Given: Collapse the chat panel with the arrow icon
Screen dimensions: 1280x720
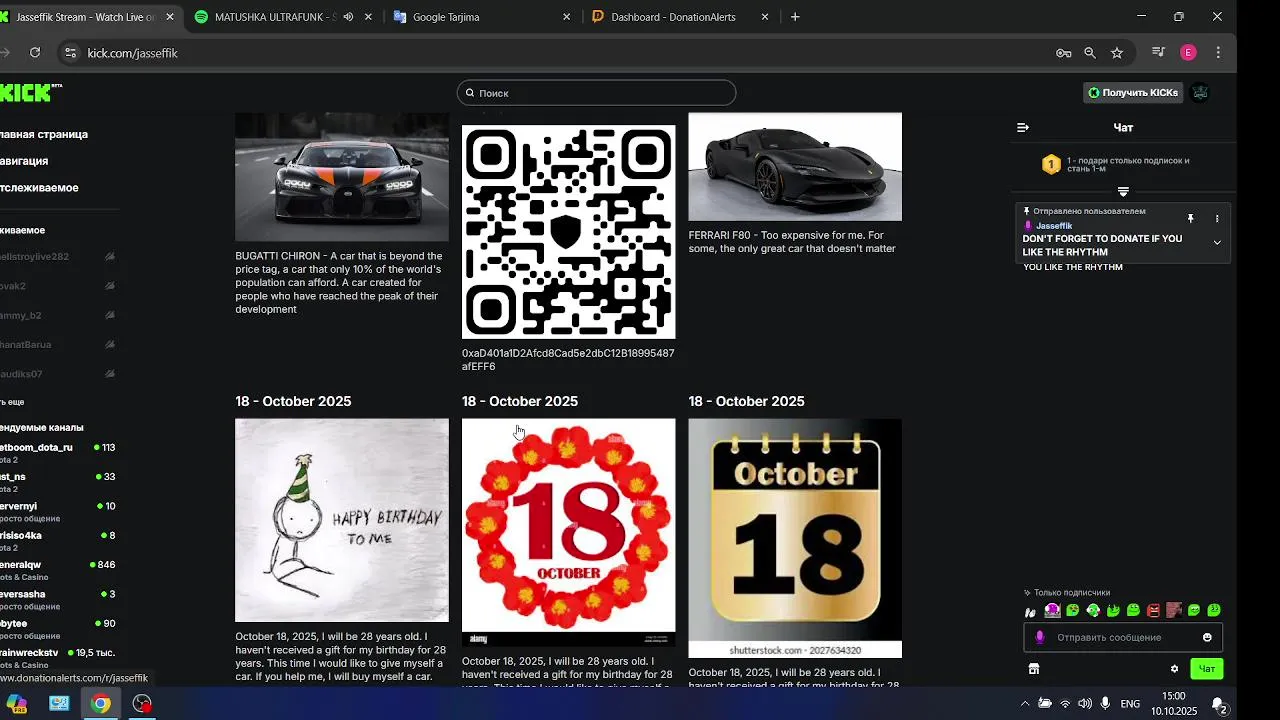Looking at the screenshot, I should (x=1022, y=128).
